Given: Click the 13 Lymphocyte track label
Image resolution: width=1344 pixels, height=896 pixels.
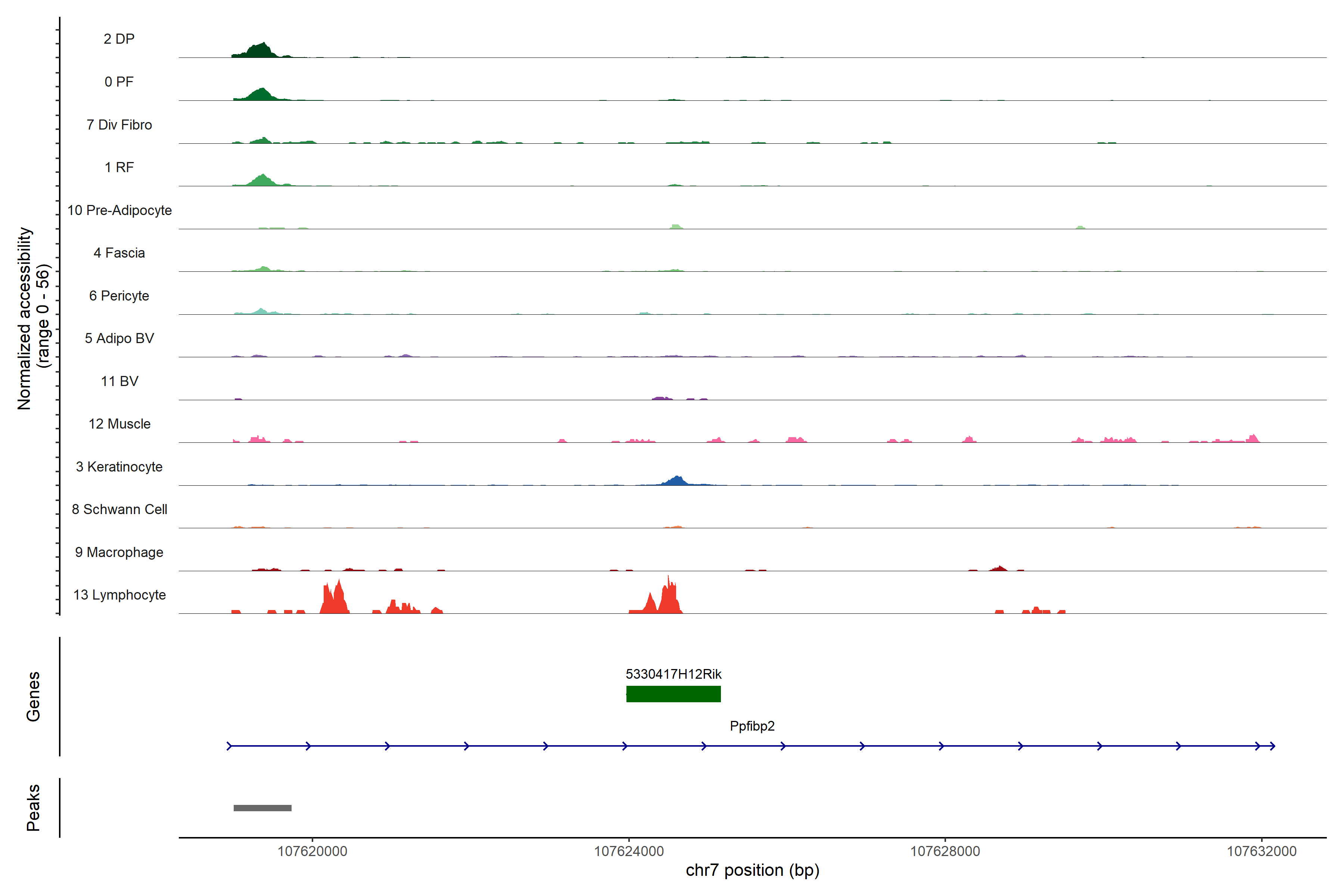Looking at the screenshot, I should coord(119,595).
